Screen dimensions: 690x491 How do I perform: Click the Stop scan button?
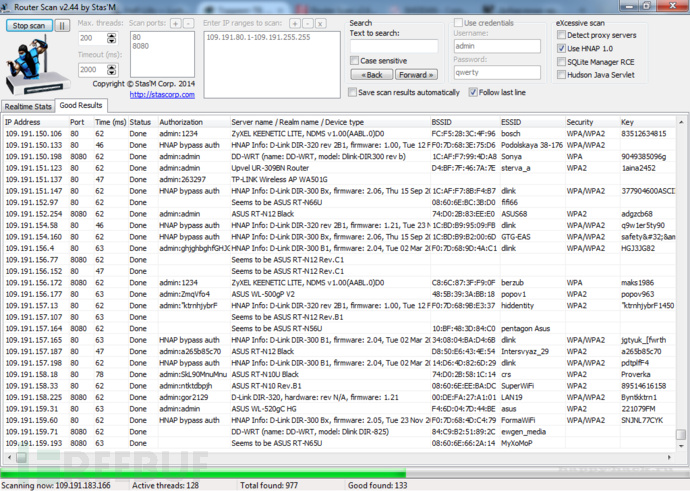point(29,26)
